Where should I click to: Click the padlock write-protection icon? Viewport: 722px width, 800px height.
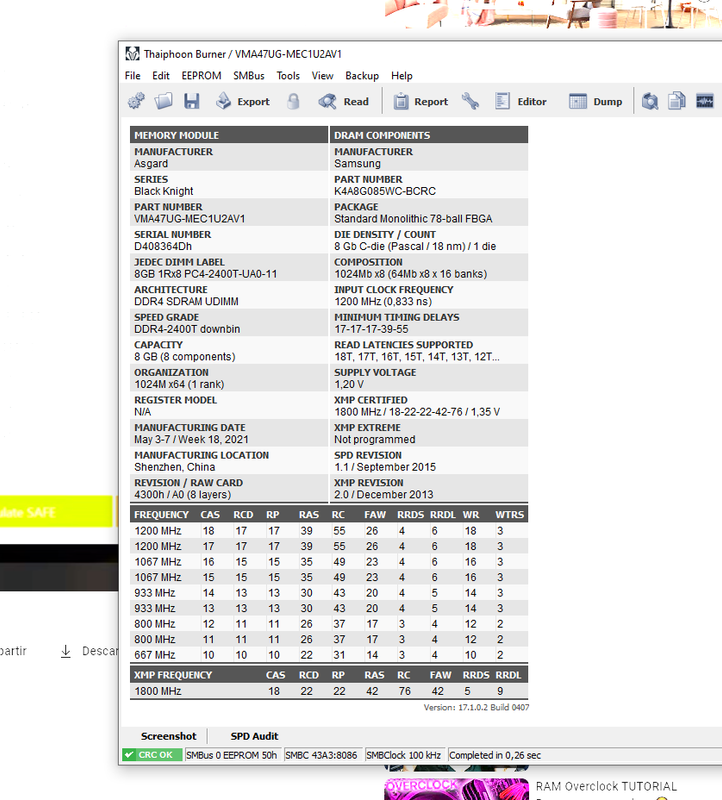(x=293, y=101)
